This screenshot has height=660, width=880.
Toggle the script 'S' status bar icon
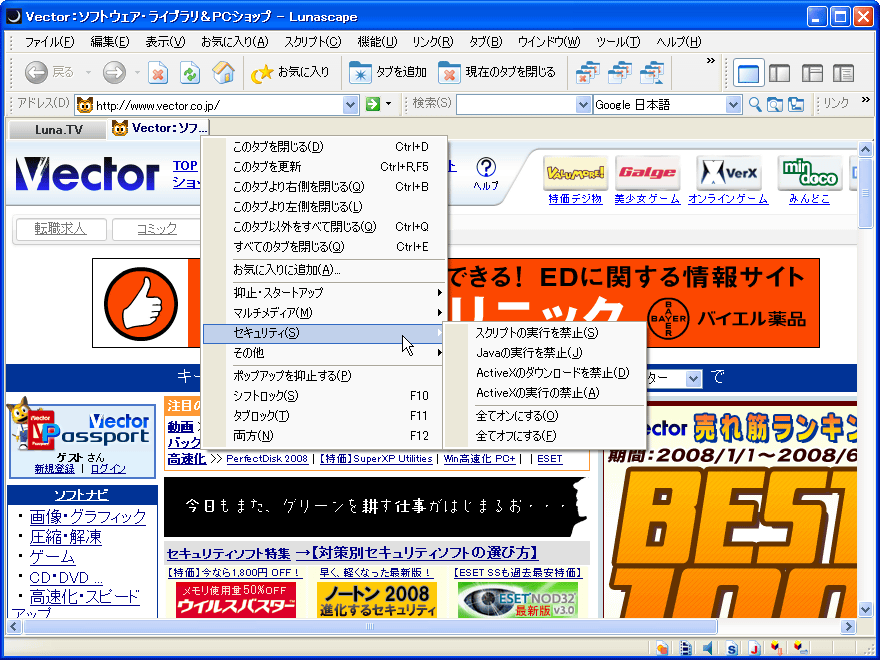pos(731,648)
